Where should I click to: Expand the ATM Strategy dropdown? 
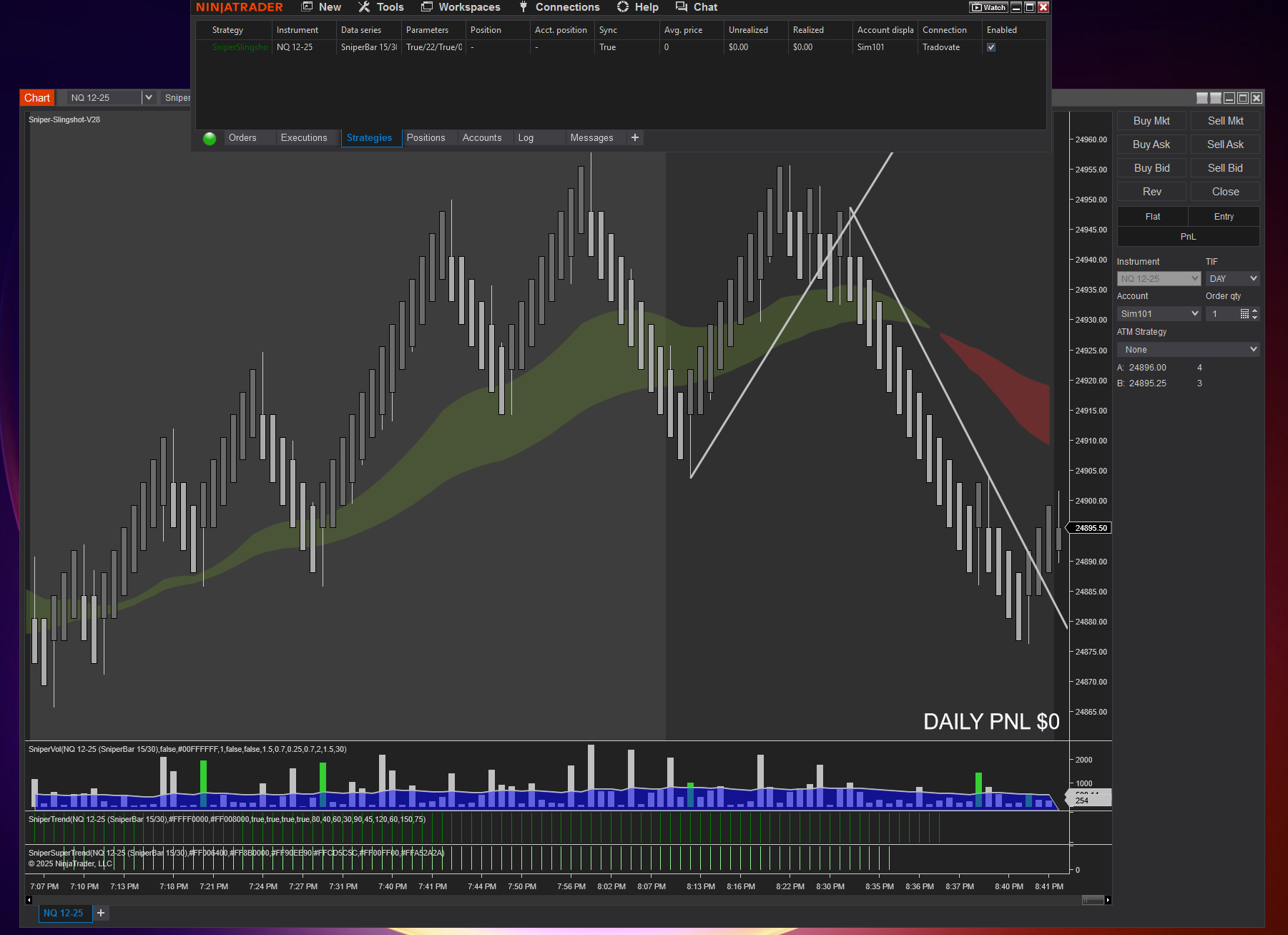(x=1188, y=350)
